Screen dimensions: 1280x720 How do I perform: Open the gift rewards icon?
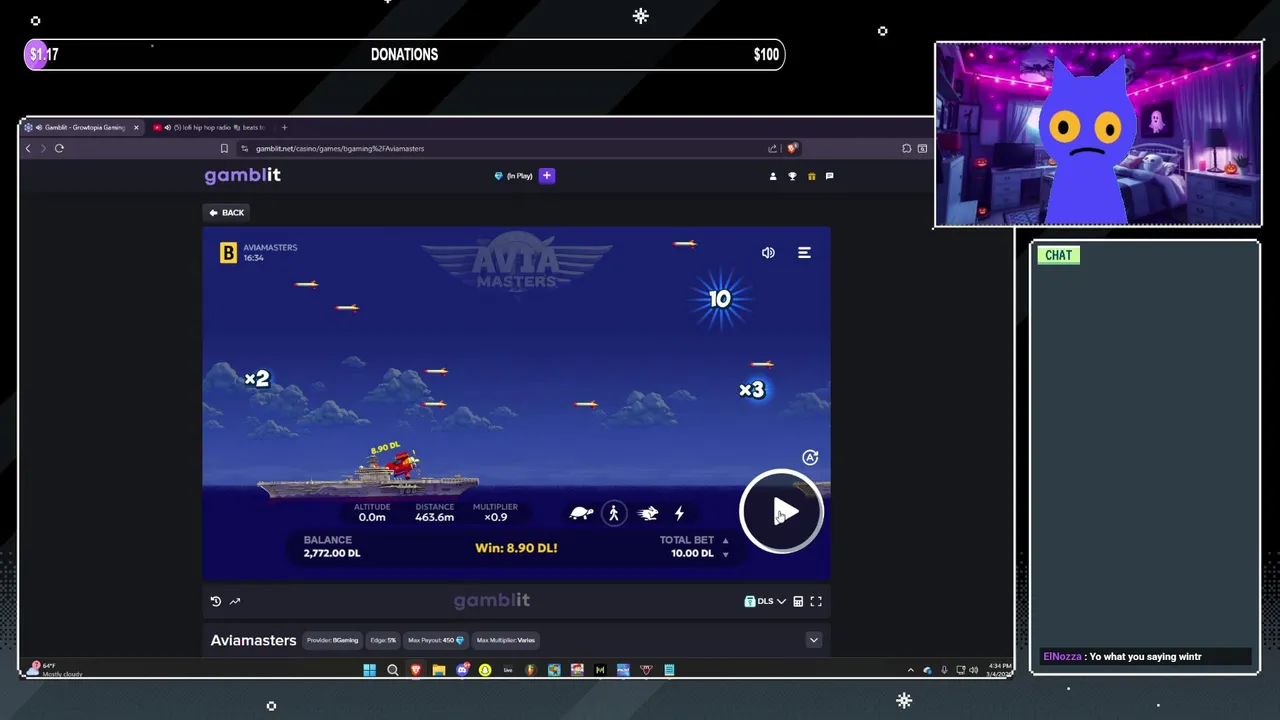pos(811,176)
